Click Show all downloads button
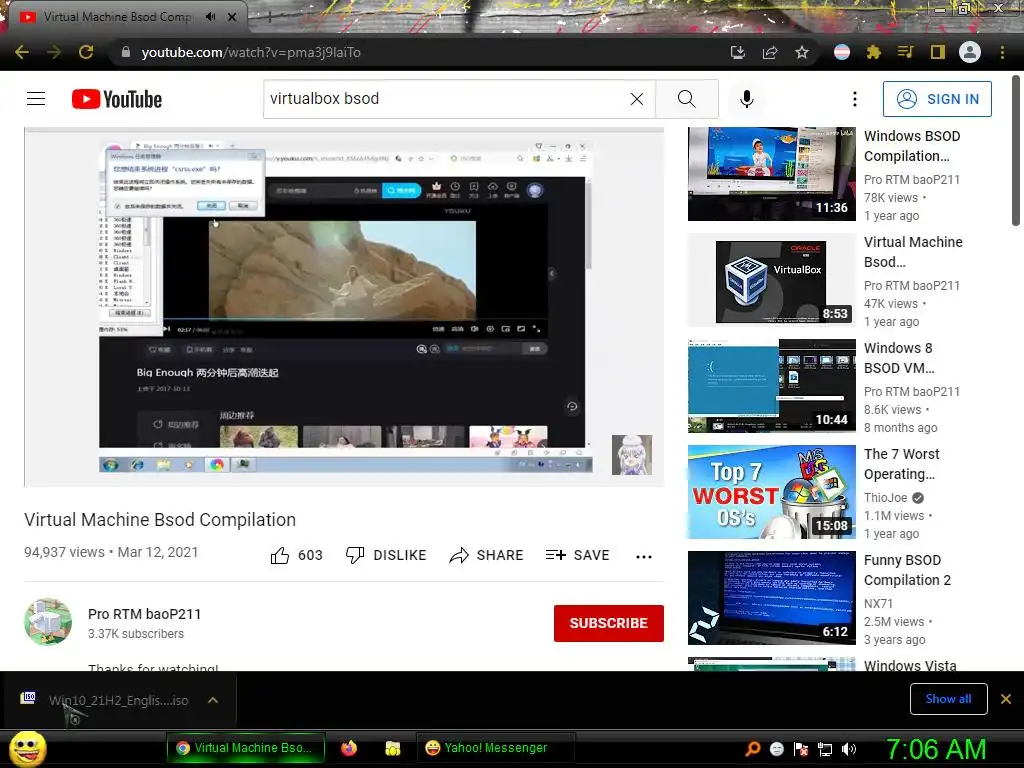Screen dimensions: 1024x768 coord(948,699)
